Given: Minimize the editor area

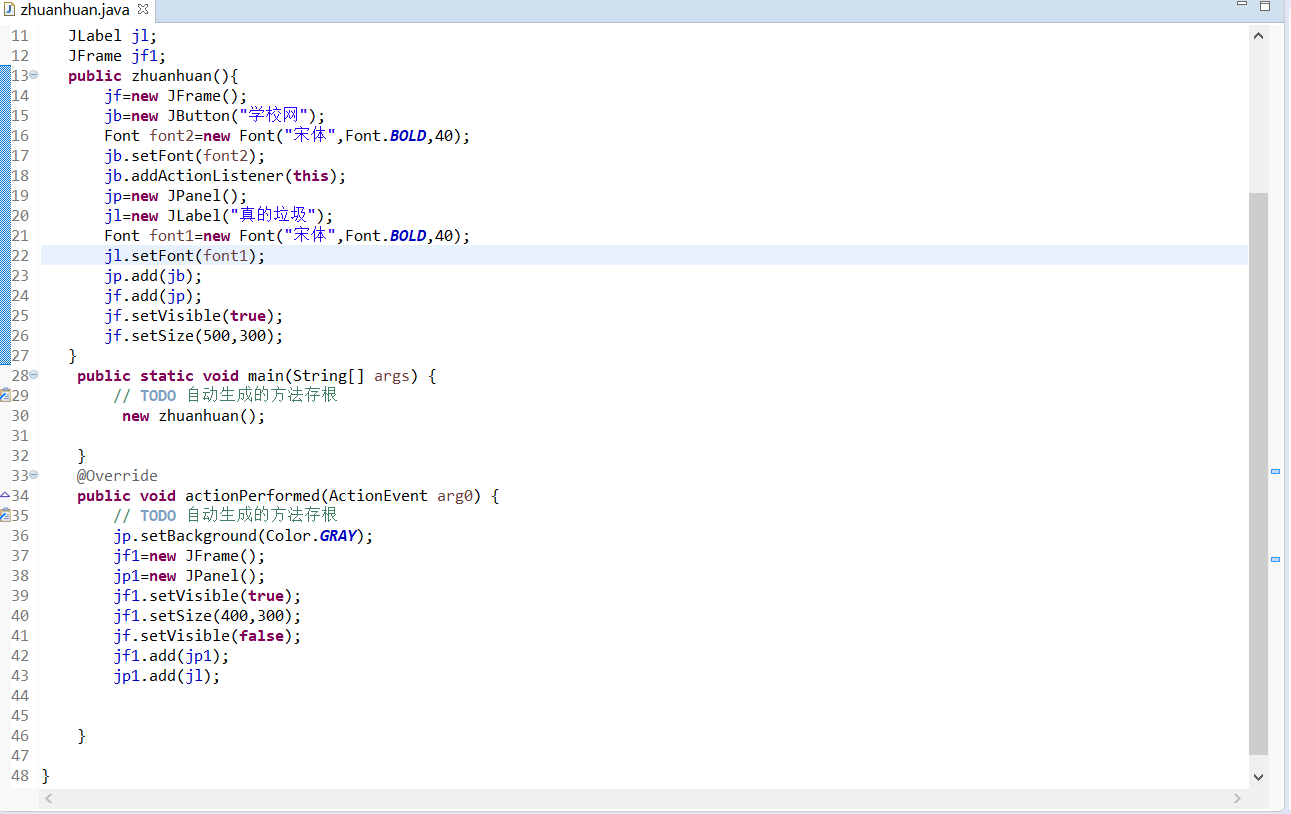Looking at the screenshot, I should click(1242, 6).
